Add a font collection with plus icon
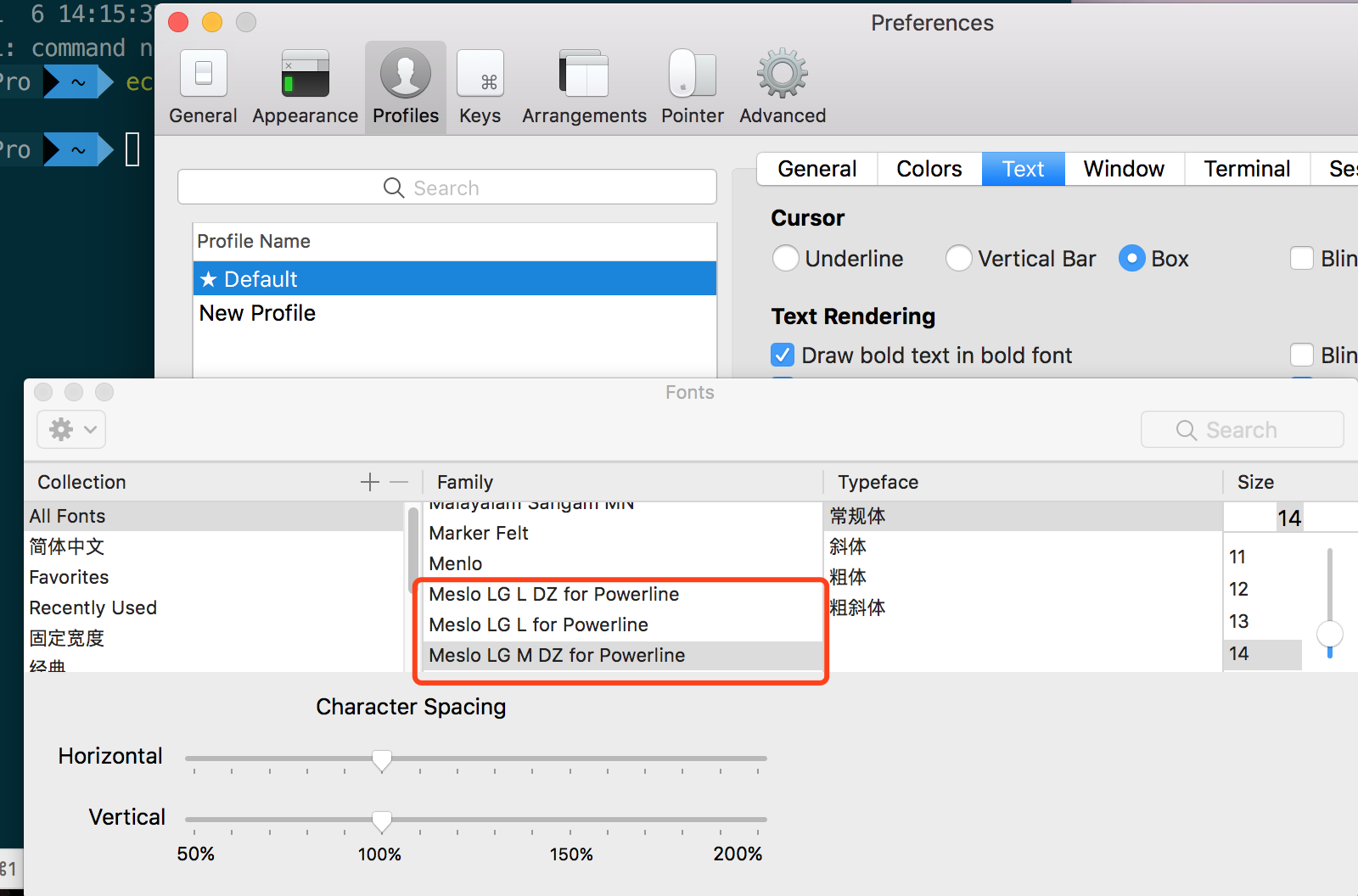 [370, 482]
